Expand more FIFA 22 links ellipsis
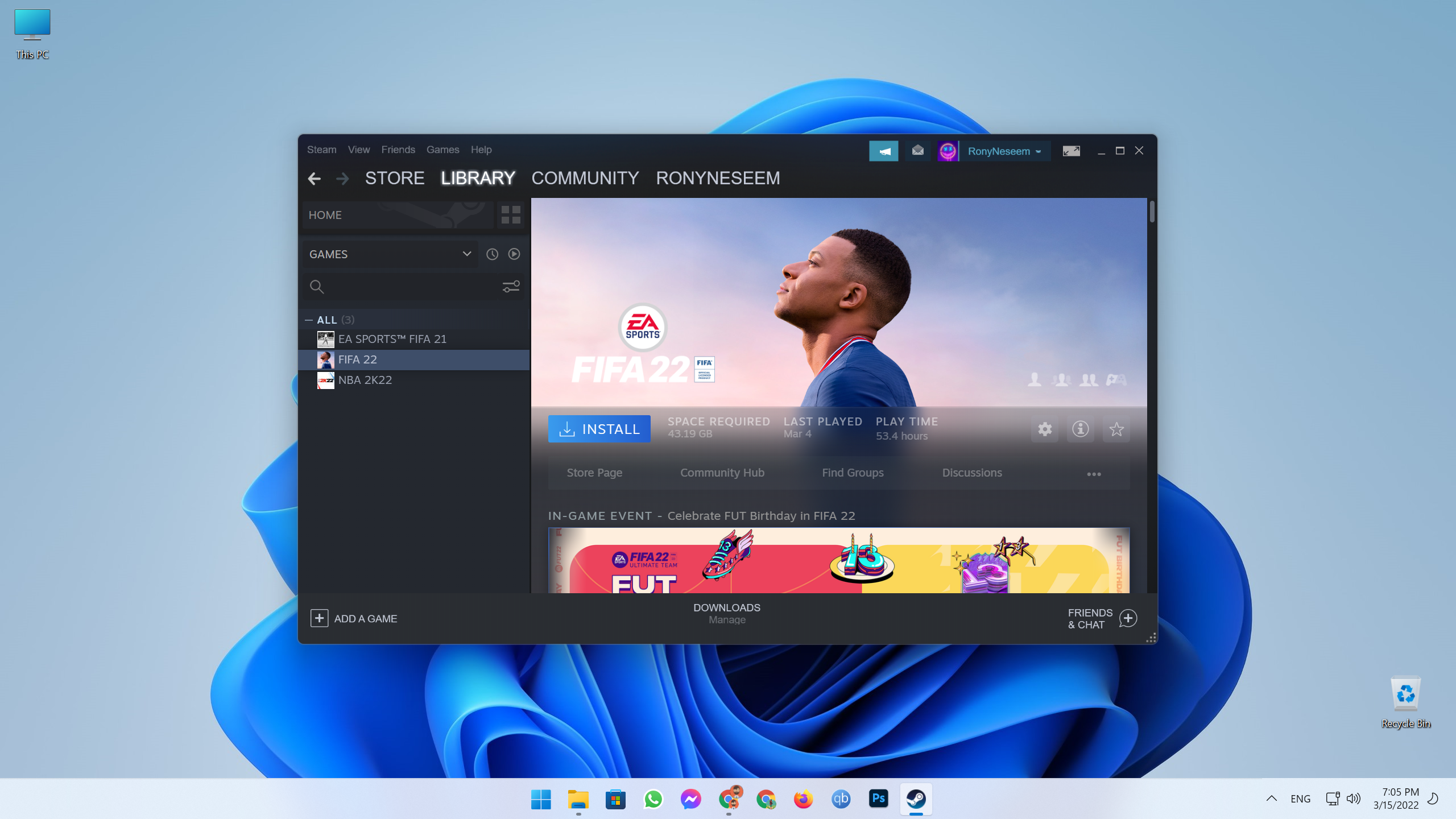Screen dimensions: 1456x819 point(1094,474)
